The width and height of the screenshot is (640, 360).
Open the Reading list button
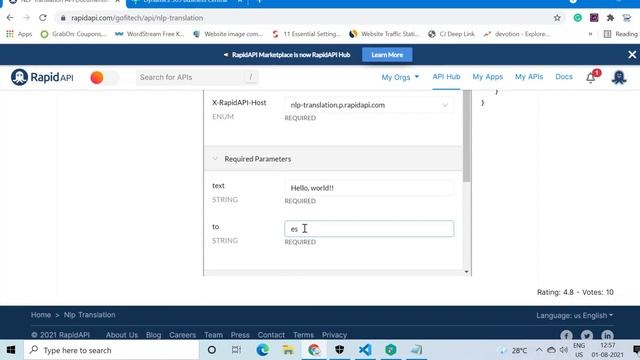(620, 34)
